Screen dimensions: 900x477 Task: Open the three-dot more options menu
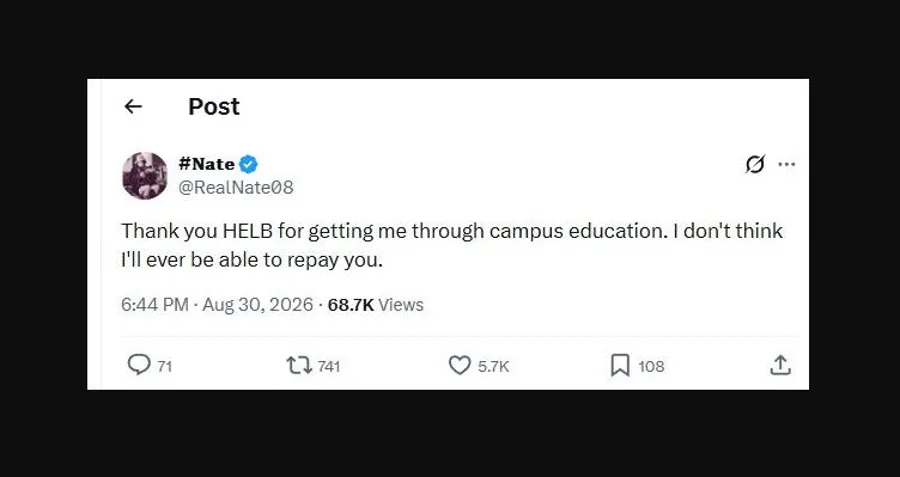click(x=786, y=165)
